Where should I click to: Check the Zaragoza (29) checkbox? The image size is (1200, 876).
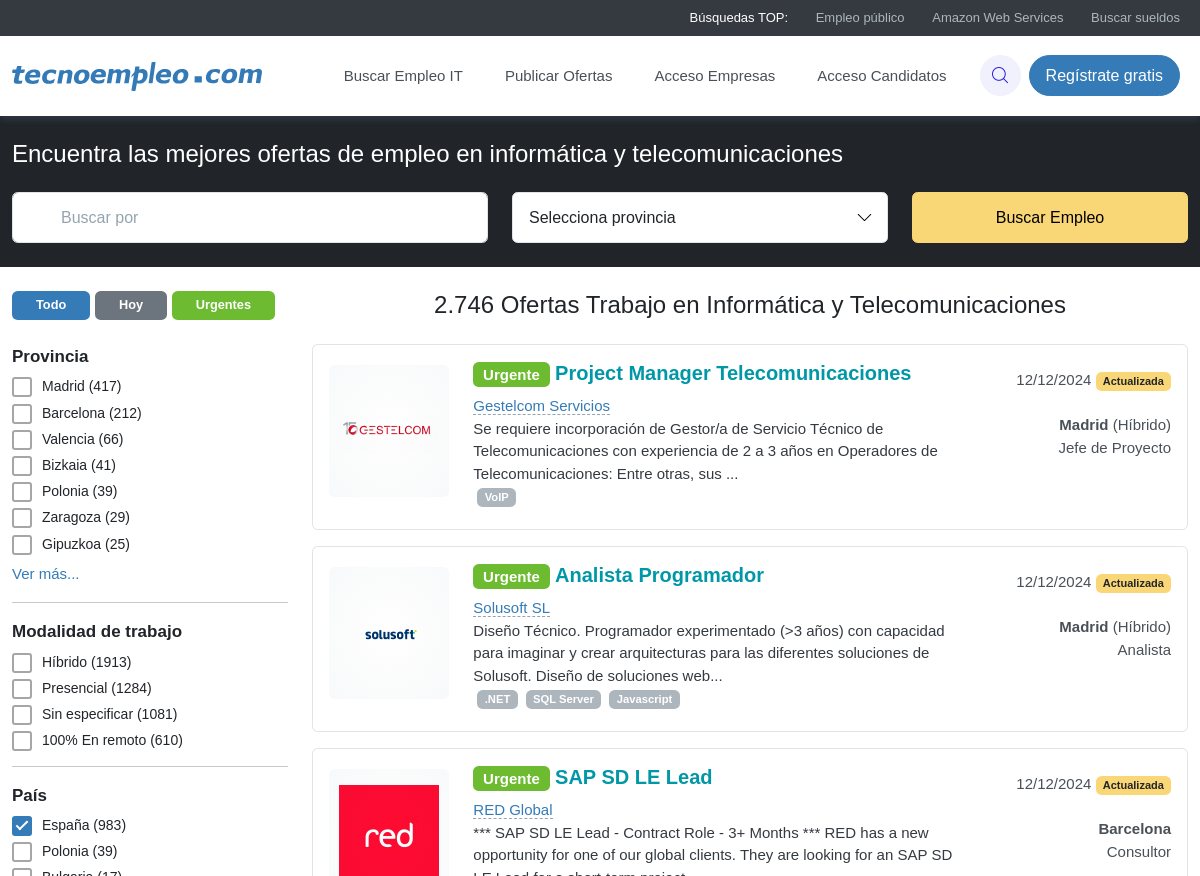click(22, 518)
